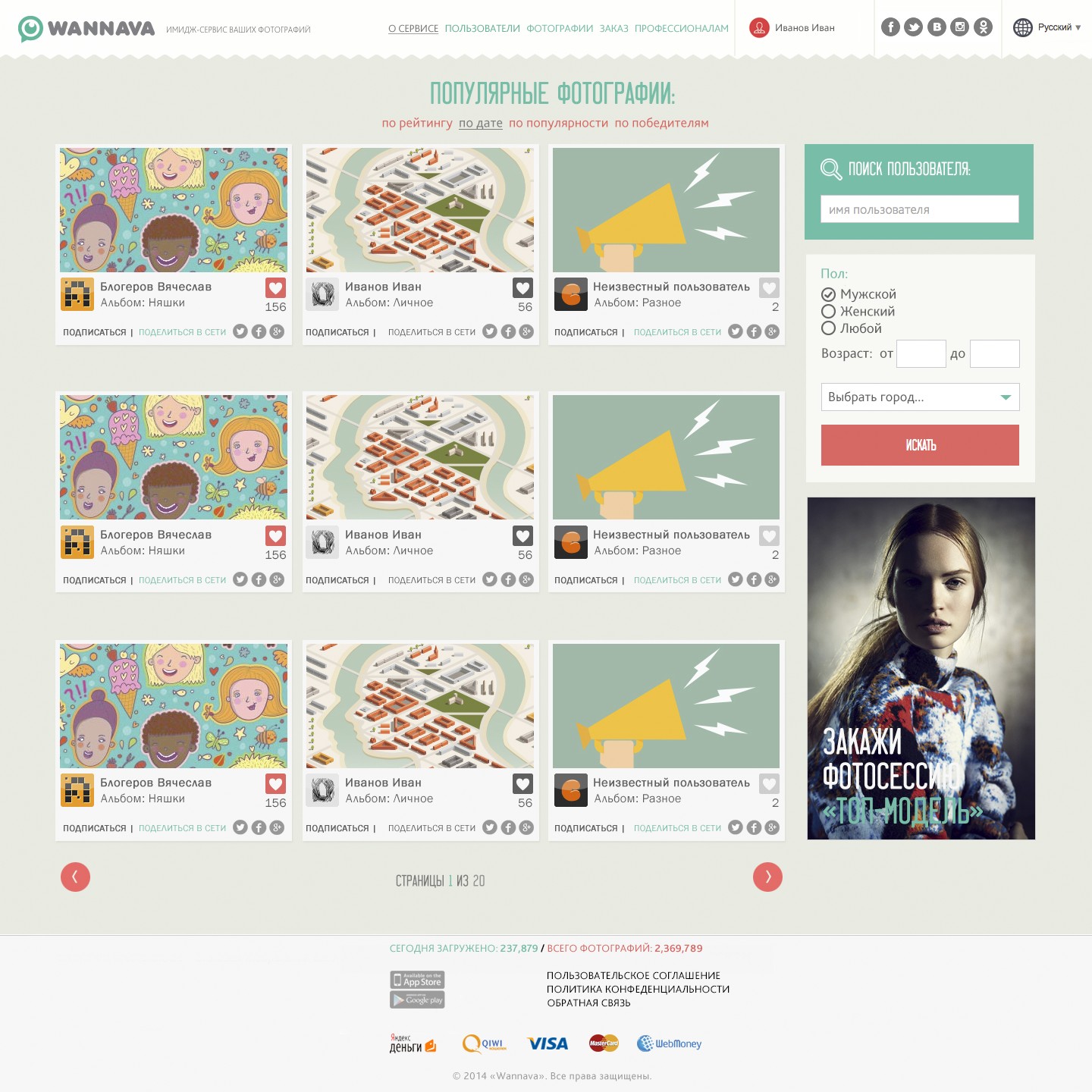
Task: Select the Мужской gender radio button
Action: 828,294
